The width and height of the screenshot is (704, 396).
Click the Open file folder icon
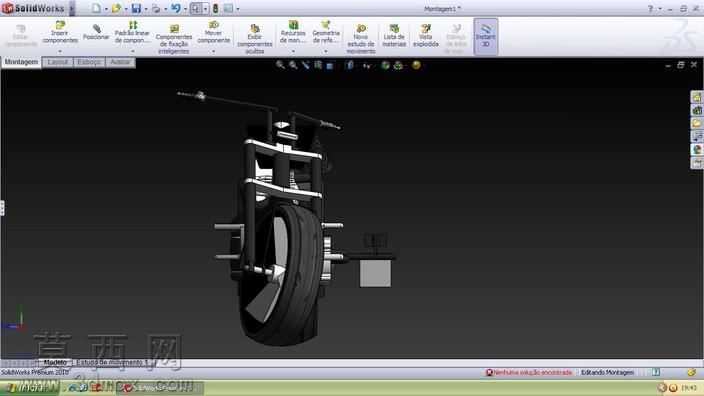116,9
